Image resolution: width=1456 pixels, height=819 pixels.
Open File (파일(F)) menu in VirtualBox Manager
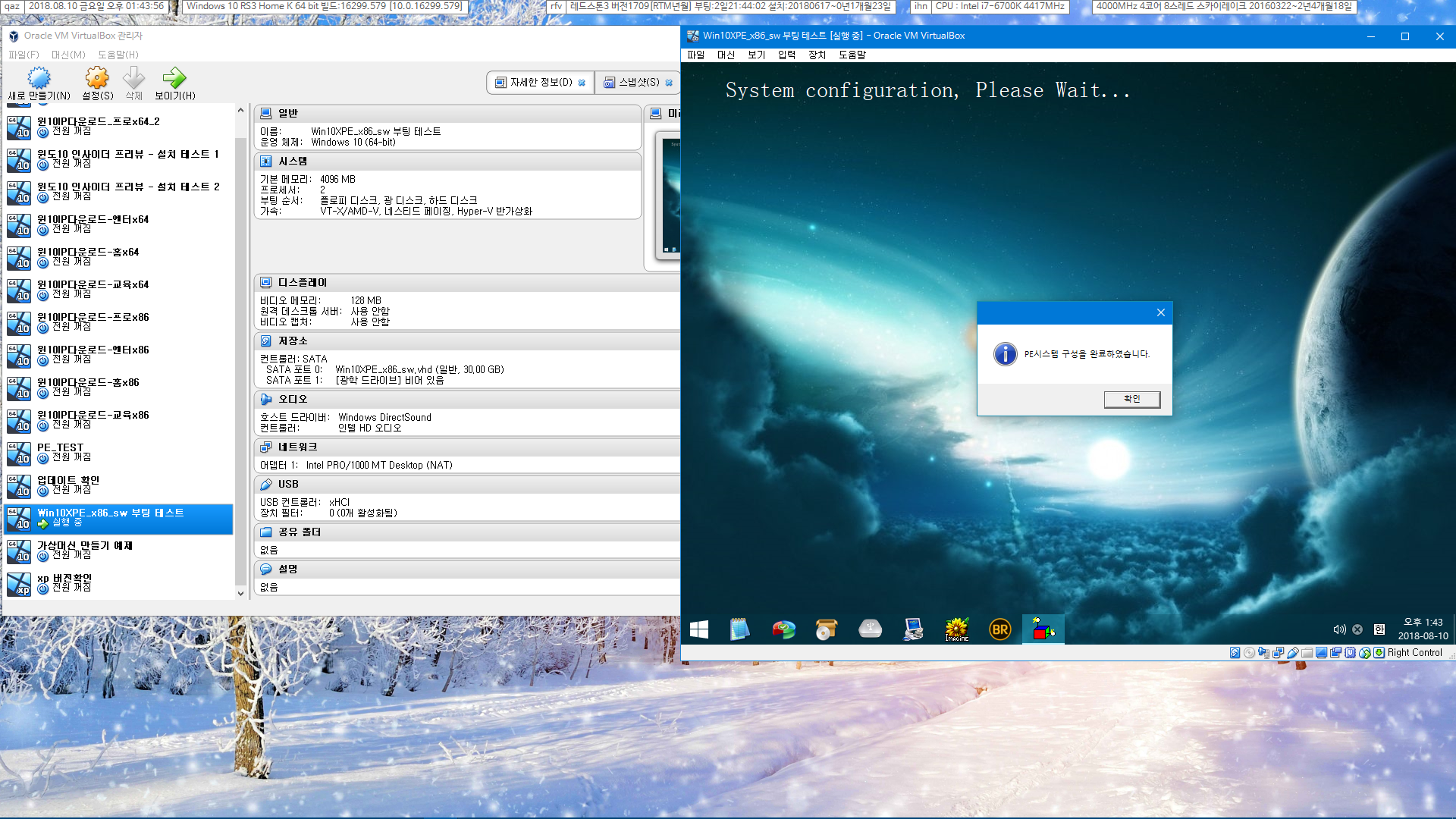(24, 55)
